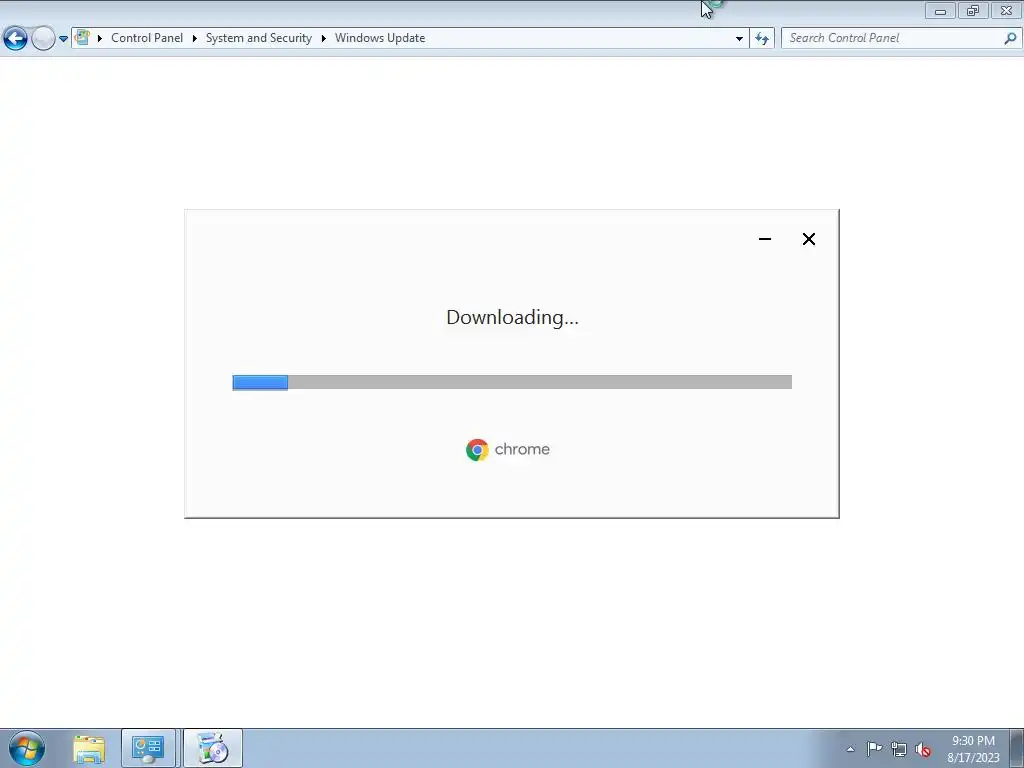Minimize the Control Panel window
Image resolution: width=1024 pixels, height=768 pixels.
(x=940, y=10)
